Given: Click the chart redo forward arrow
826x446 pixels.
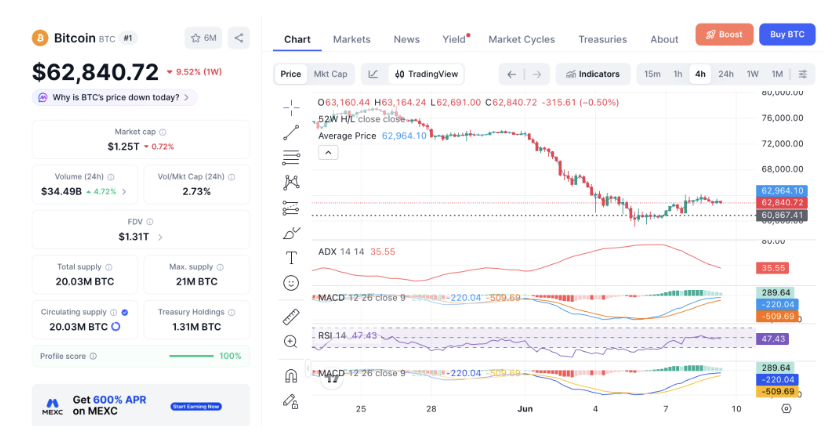Looking at the screenshot, I should (x=537, y=74).
